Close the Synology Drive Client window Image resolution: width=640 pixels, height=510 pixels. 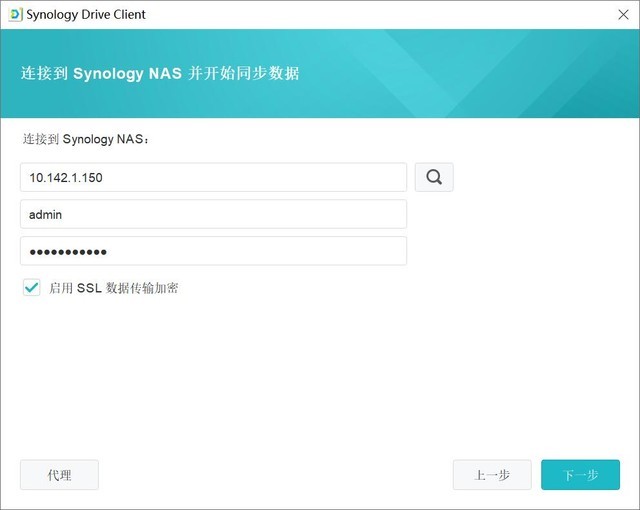coord(623,15)
